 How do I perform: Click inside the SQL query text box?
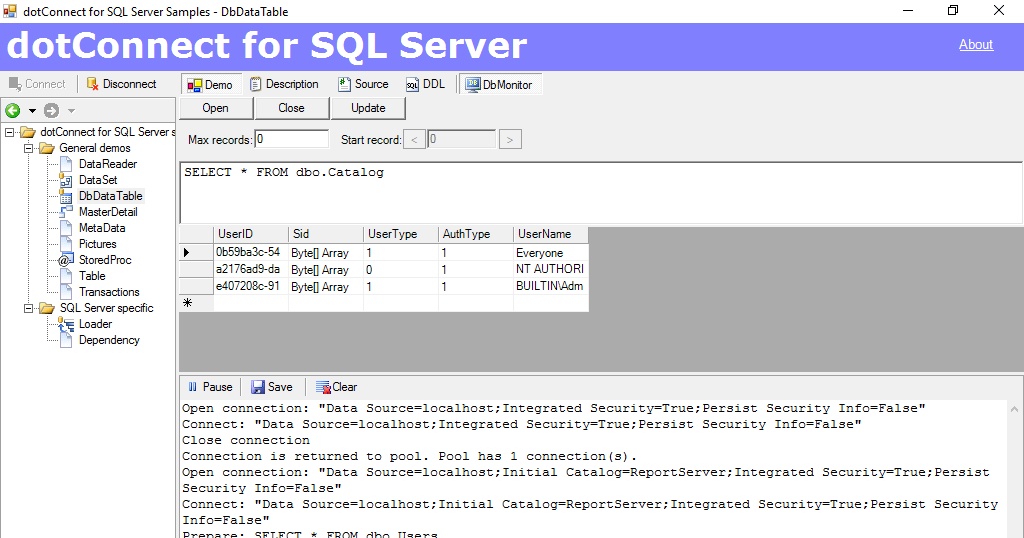pyautogui.click(x=601, y=193)
